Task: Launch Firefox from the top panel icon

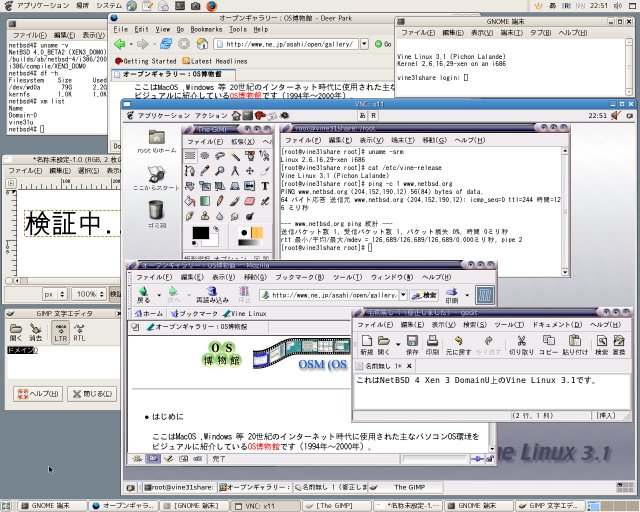Action: pyautogui.click(x=211, y=6)
